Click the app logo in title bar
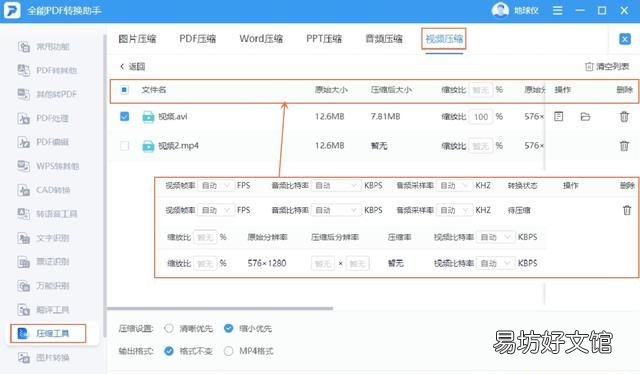This screenshot has height=374, width=640. point(12,11)
